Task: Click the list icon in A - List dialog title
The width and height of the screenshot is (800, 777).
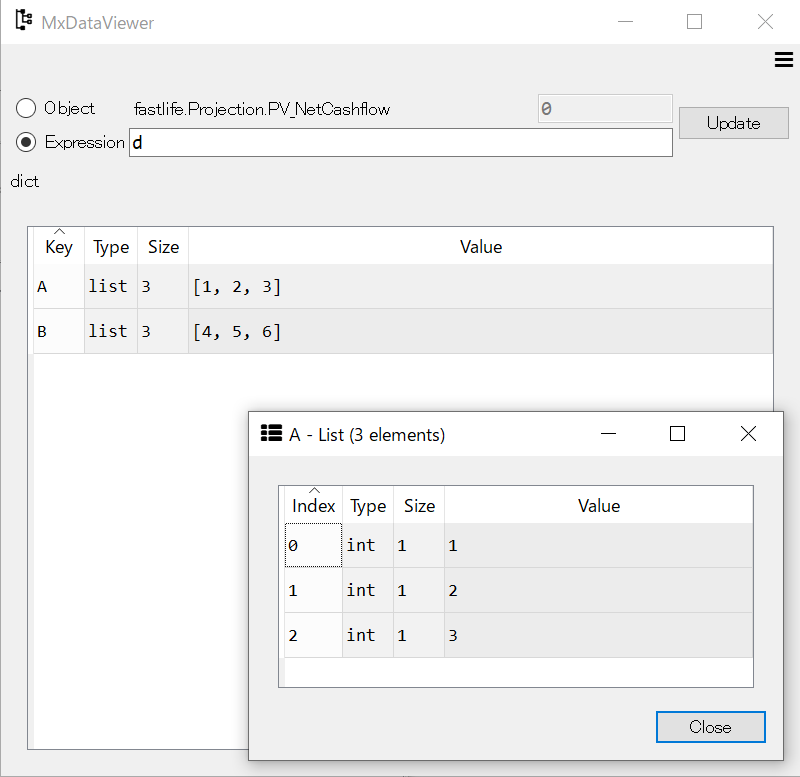Action: tap(270, 433)
